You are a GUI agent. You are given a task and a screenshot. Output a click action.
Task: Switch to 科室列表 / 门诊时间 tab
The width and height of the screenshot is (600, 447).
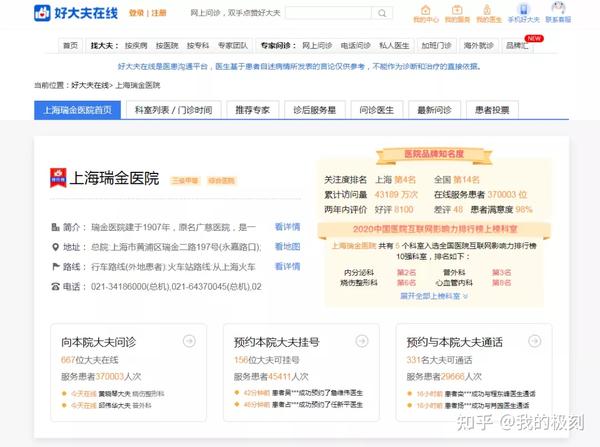(174, 110)
